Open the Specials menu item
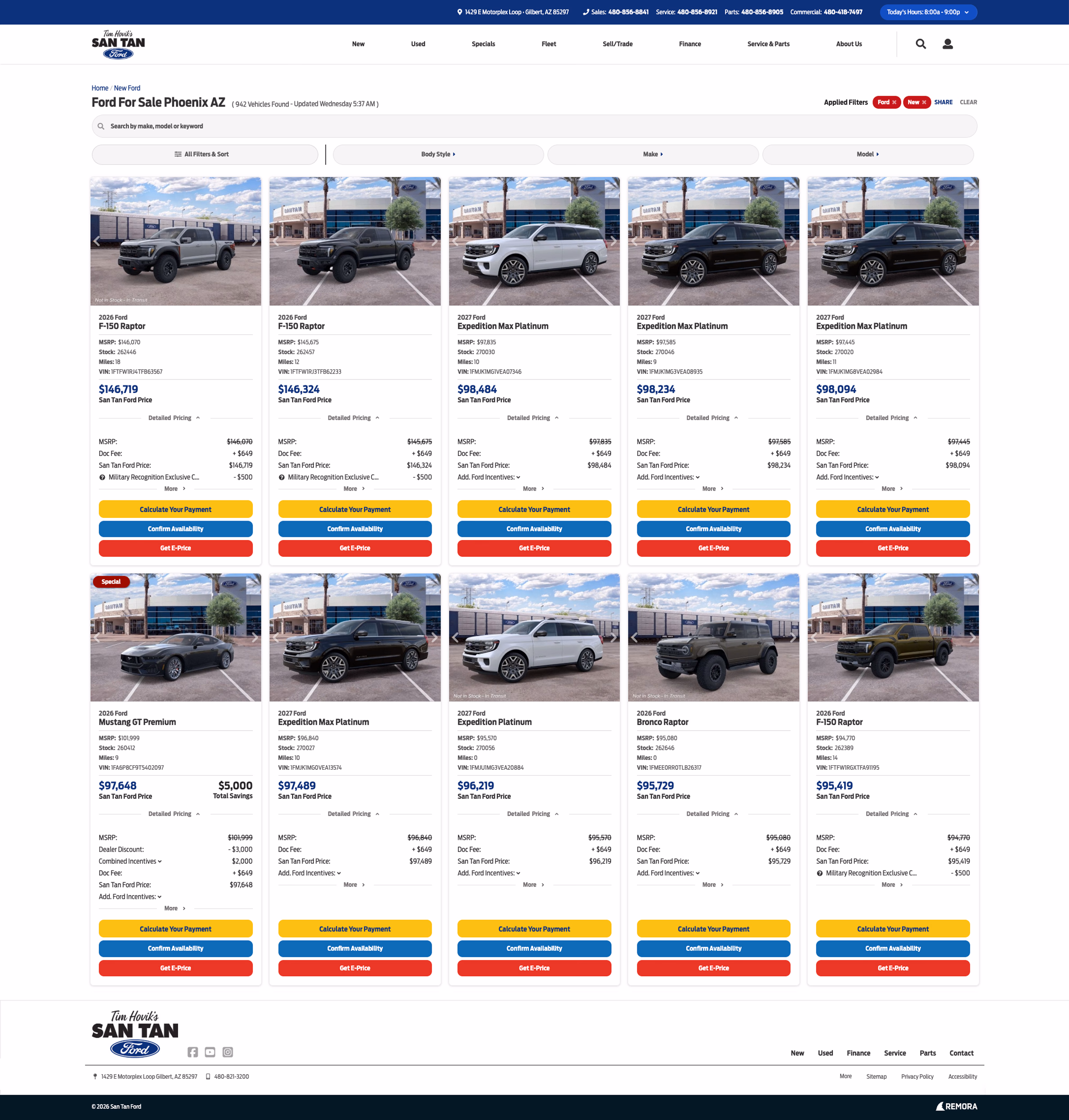Viewport: 1069px width, 1120px height. coord(483,44)
